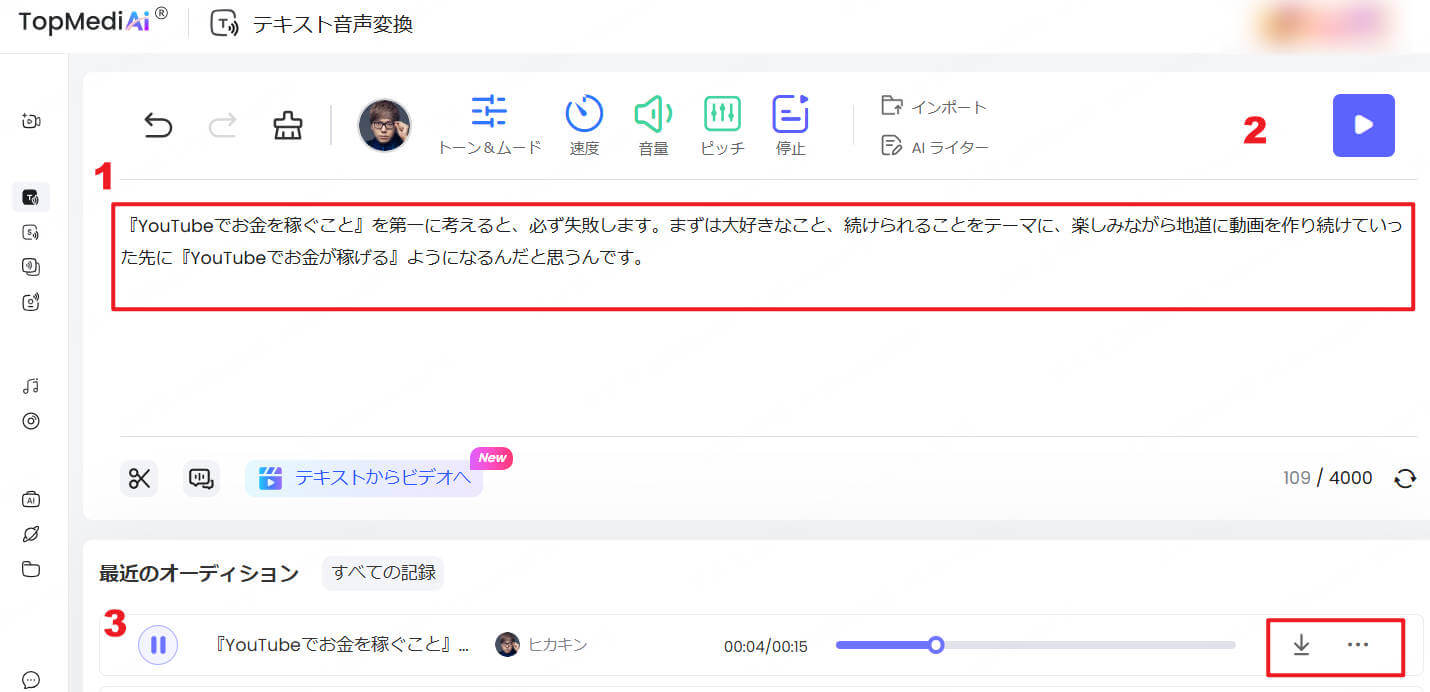The width and height of the screenshot is (1430, 692).
Task: Click the インポート import option
Action: tap(934, 106)
